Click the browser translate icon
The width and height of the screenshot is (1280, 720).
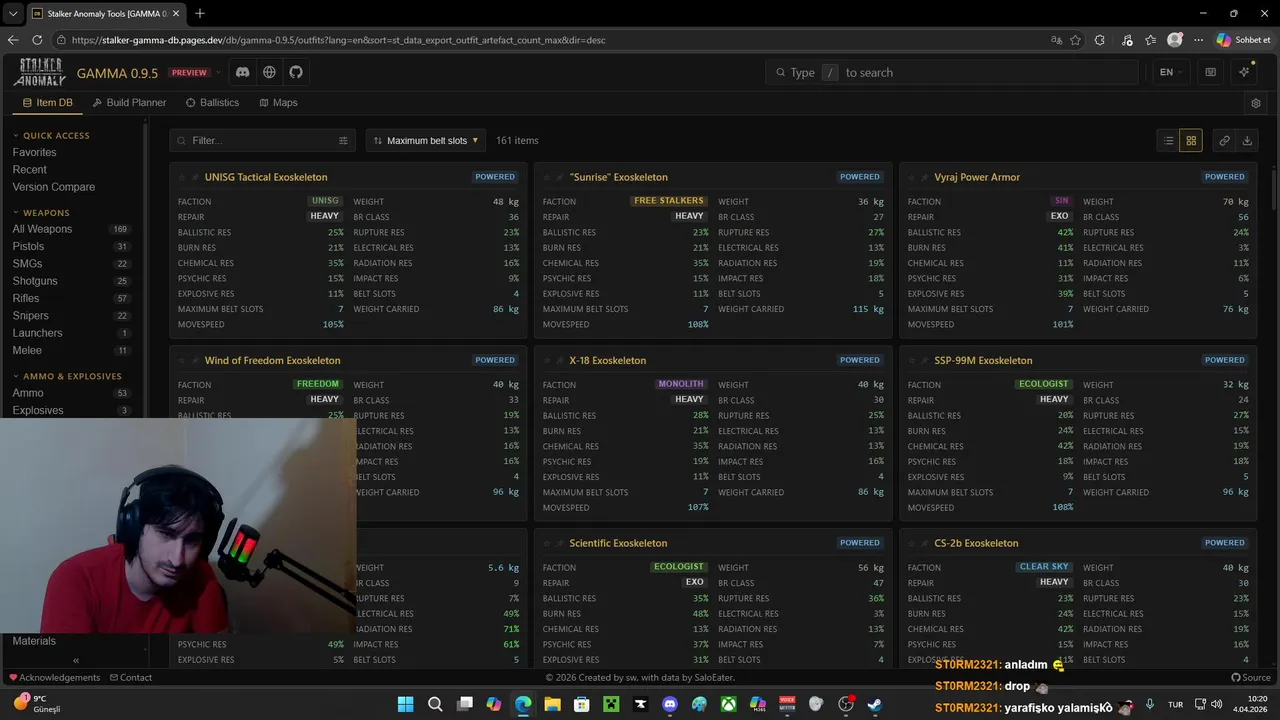[1057, 40]
